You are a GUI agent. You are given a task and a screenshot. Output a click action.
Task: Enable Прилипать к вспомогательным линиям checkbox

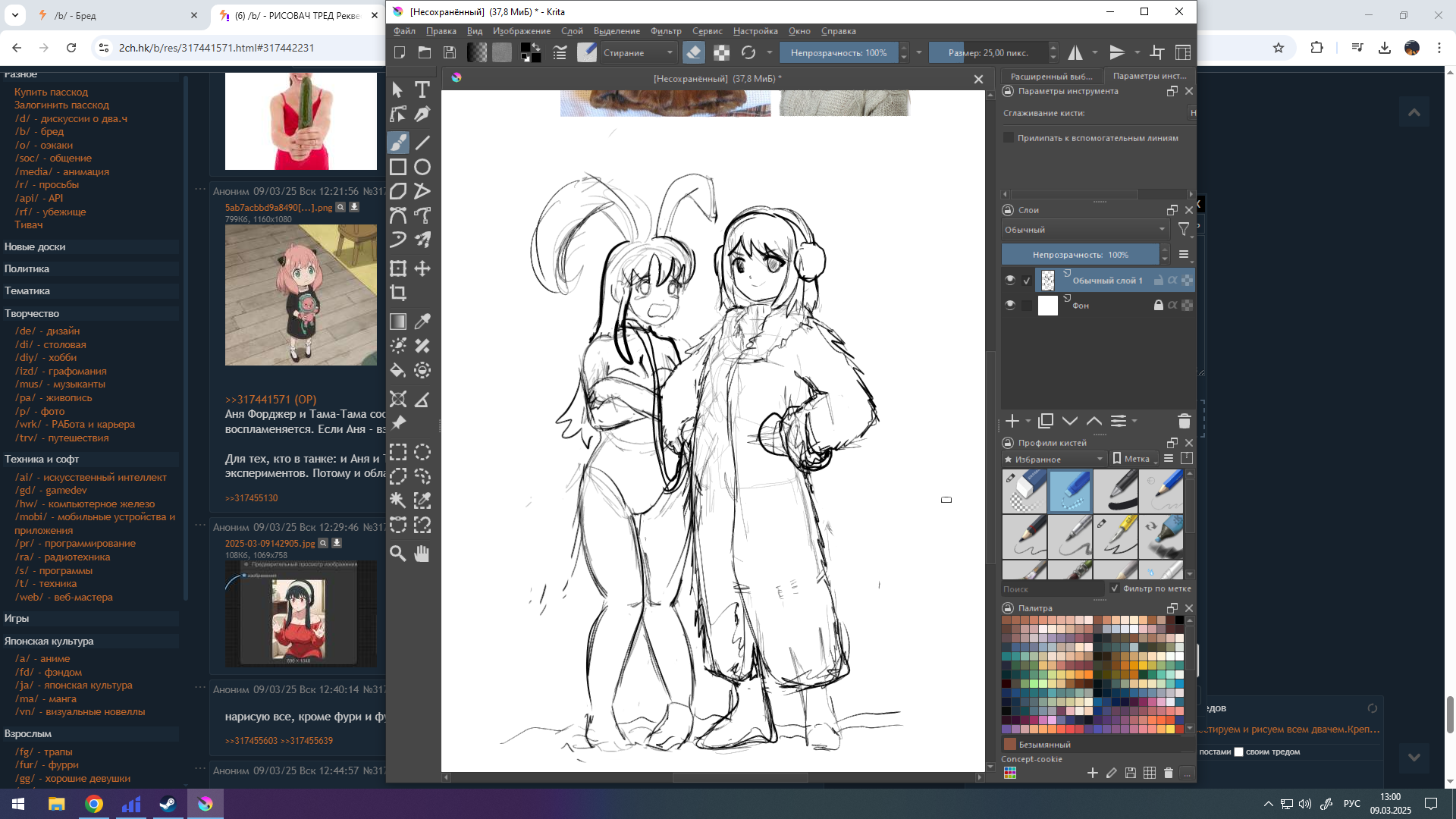click(x=1009, y=138)
